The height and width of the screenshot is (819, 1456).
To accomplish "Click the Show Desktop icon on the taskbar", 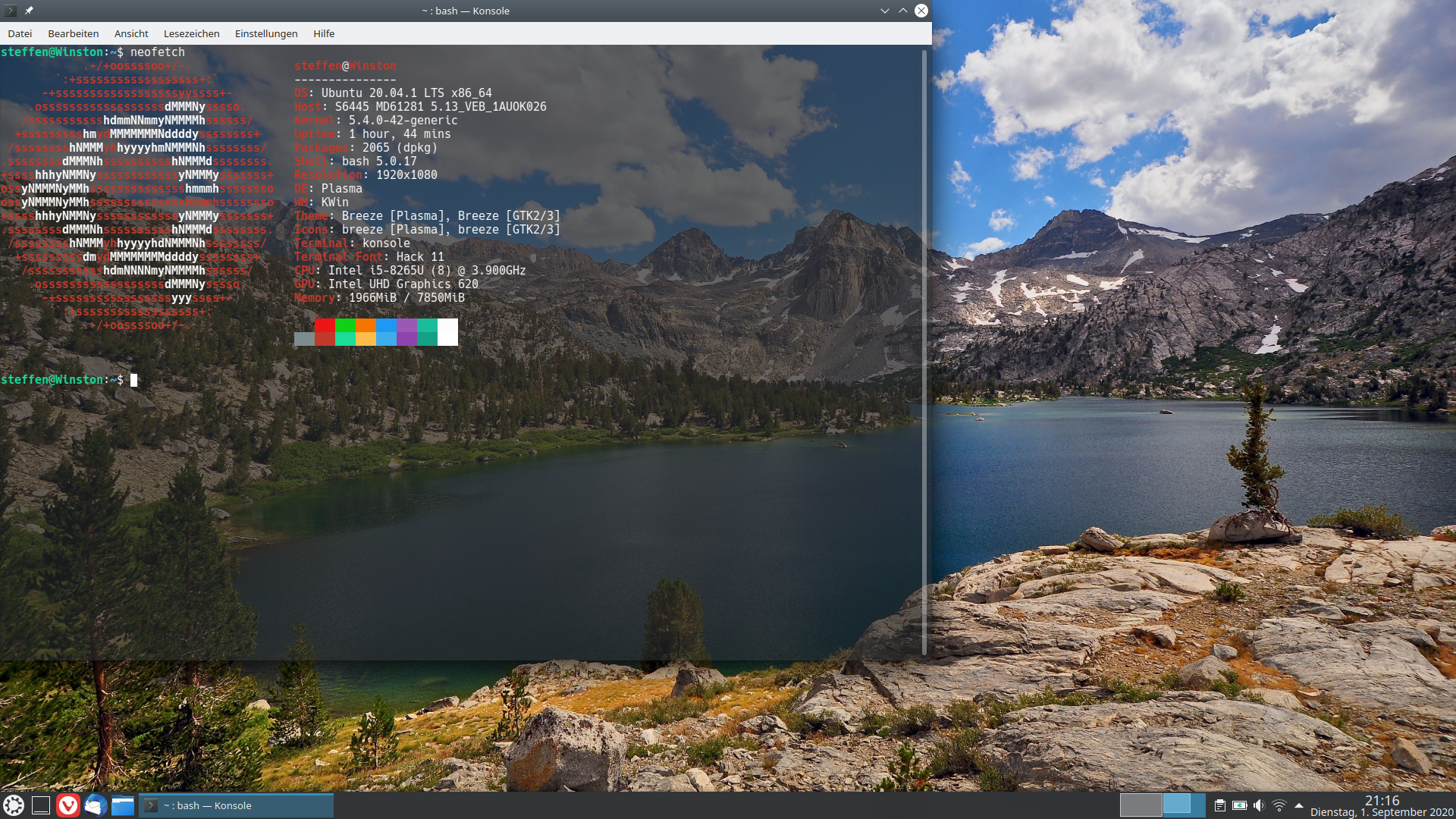I will pyautogui.click(x=40, y=805).
